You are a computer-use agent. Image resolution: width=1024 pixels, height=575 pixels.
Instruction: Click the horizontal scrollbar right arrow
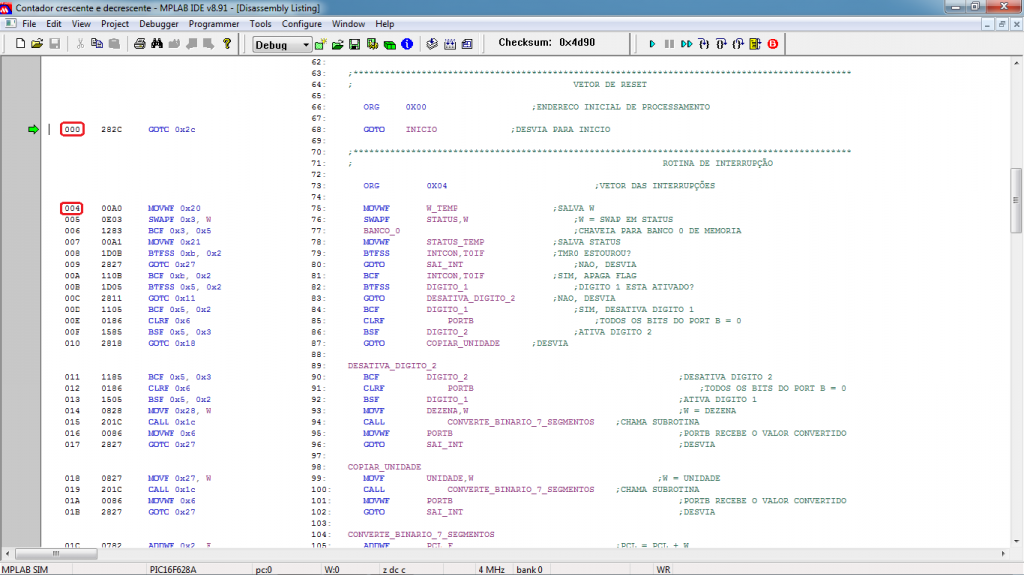pos(1003,553)
